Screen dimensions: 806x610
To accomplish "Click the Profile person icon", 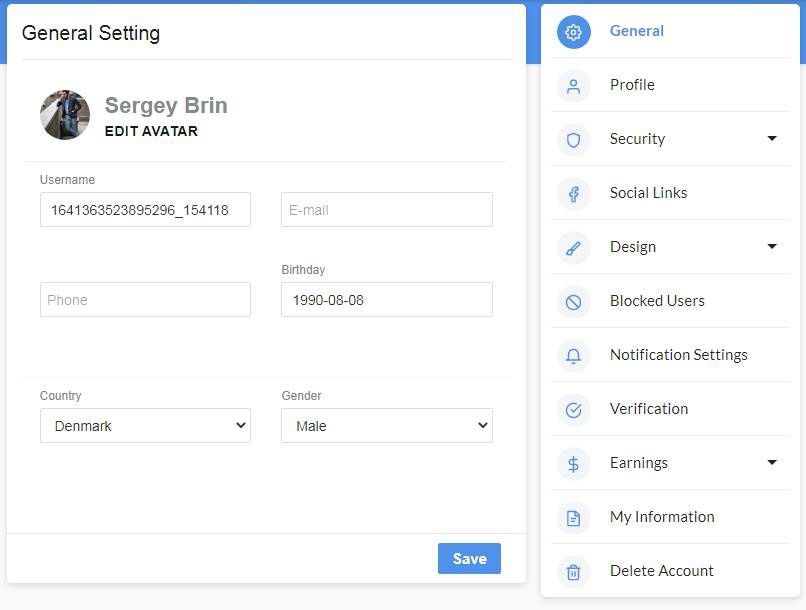I will click(x=573, y=86).
